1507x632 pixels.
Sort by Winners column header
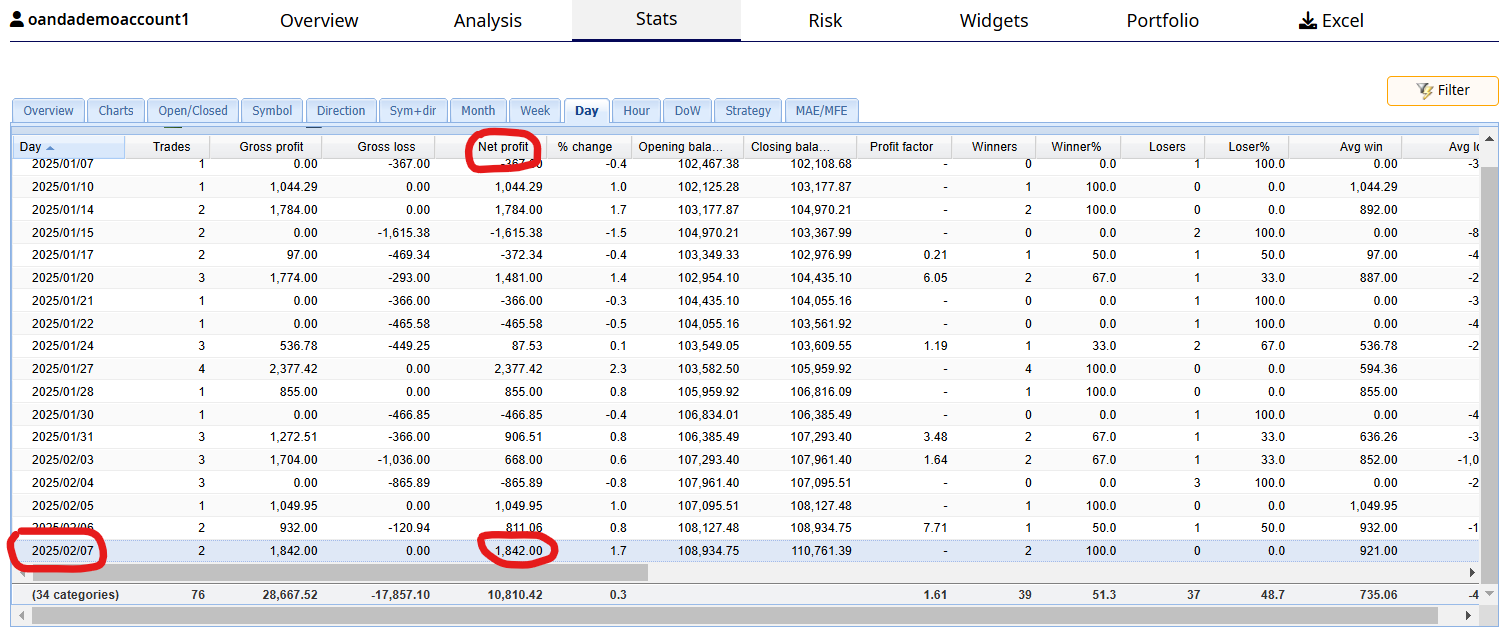pyautogui.click(x=994, y=147)
